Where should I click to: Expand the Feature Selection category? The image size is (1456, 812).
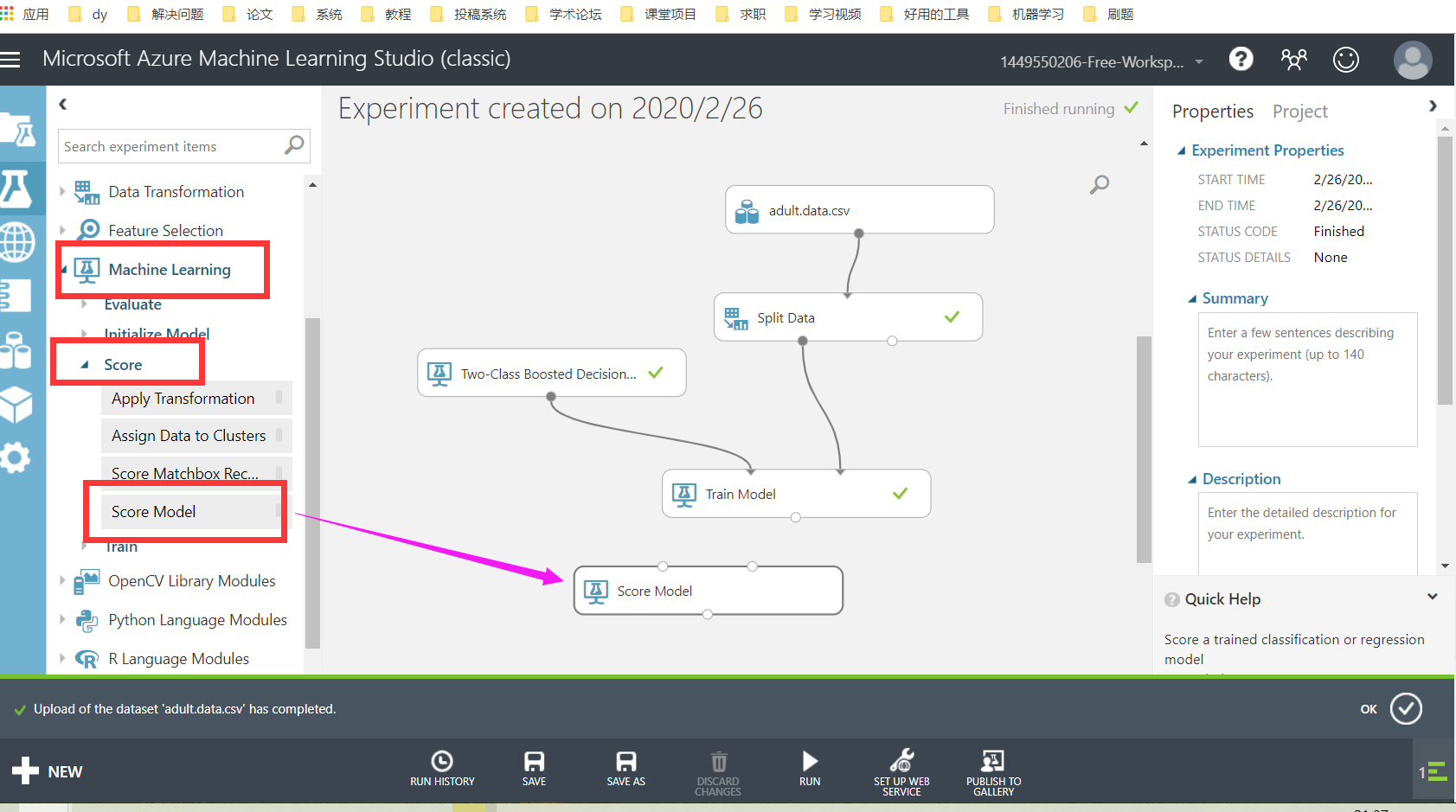62,231
